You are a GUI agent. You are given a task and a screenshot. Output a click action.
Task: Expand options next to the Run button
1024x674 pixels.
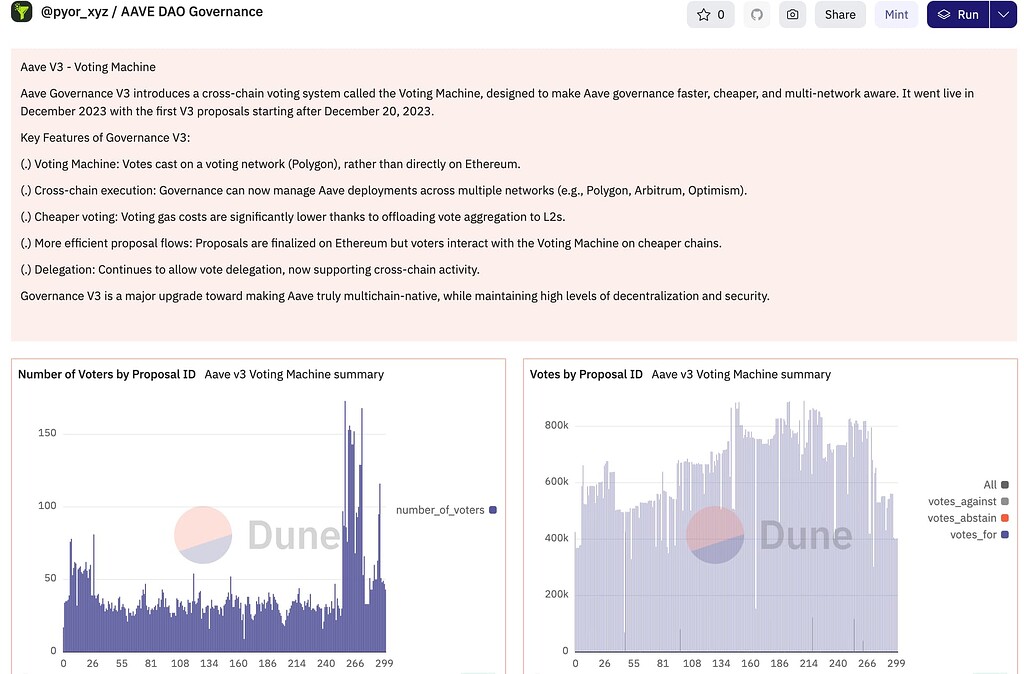coord(1005,14)
